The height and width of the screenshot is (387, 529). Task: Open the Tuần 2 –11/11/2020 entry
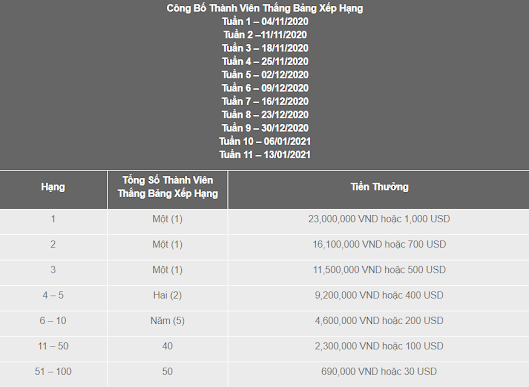(x=265, y=35)
